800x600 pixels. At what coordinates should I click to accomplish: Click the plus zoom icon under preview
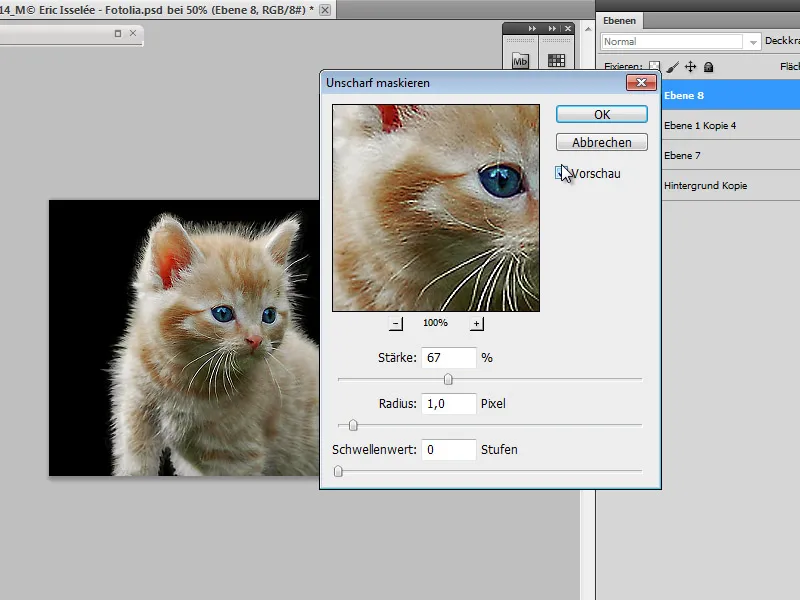tap(477, 323)
